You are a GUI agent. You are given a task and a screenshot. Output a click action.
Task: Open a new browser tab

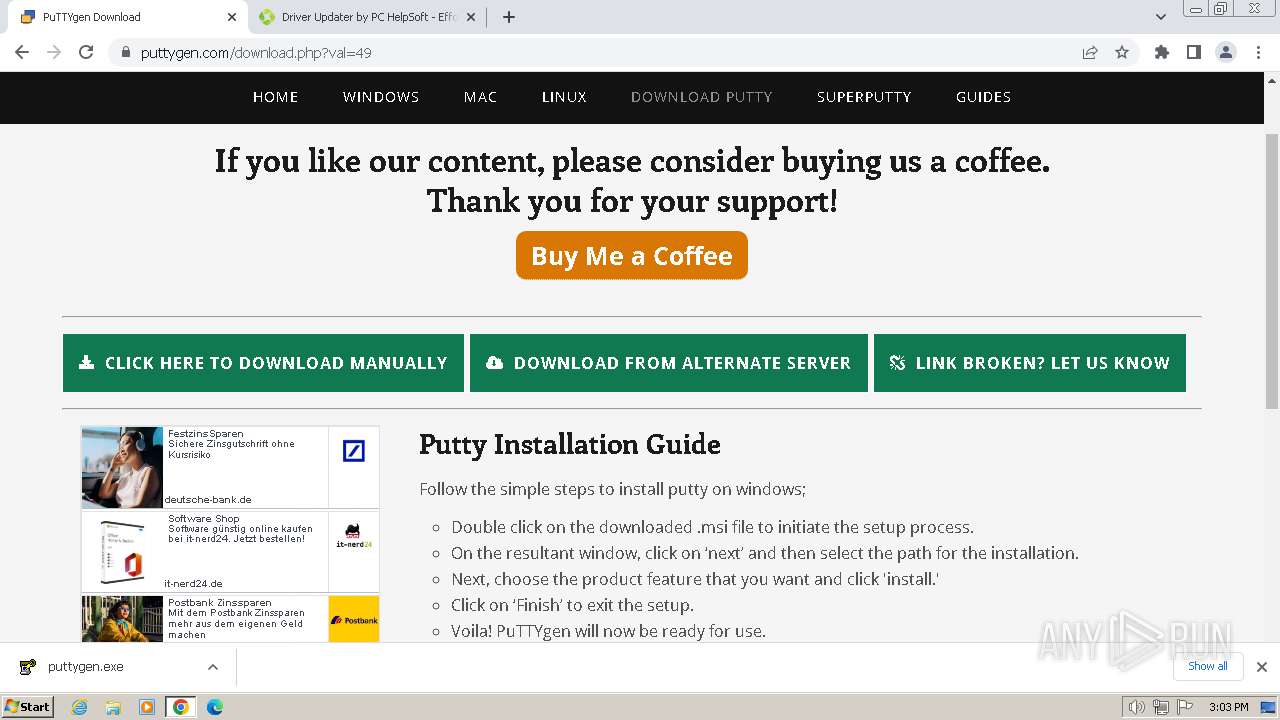coord(509,17)
